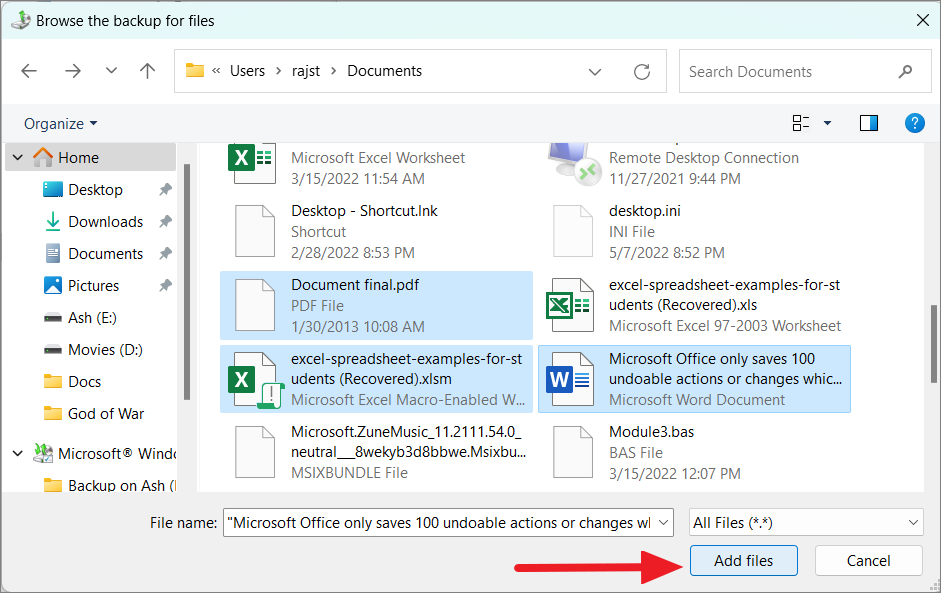Select Microsoft Windows backup tree item
Screen dimensions: 941x593
(x=105, y=453)
